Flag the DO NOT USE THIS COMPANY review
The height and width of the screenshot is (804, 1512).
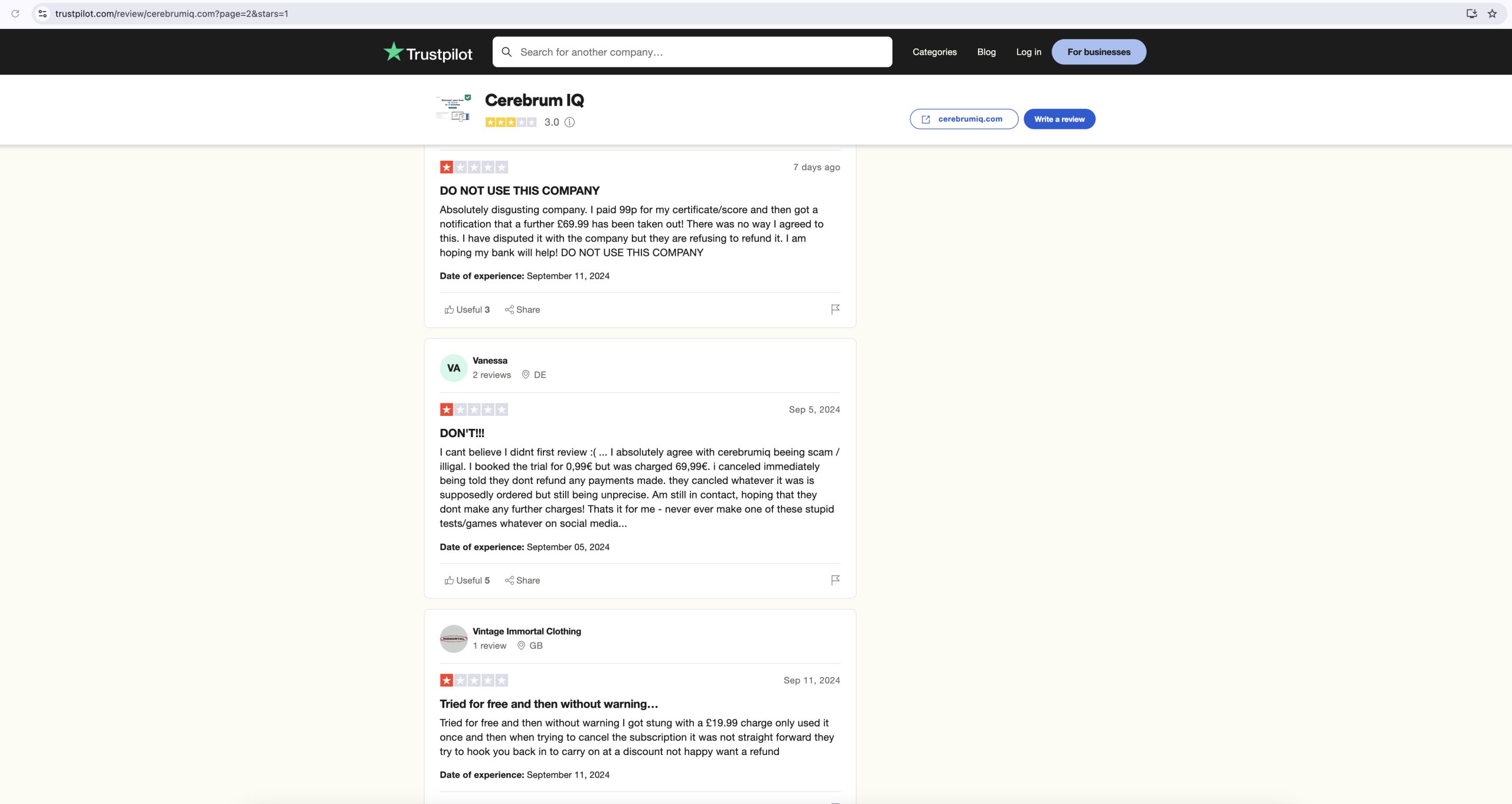[x=835, y=309]
